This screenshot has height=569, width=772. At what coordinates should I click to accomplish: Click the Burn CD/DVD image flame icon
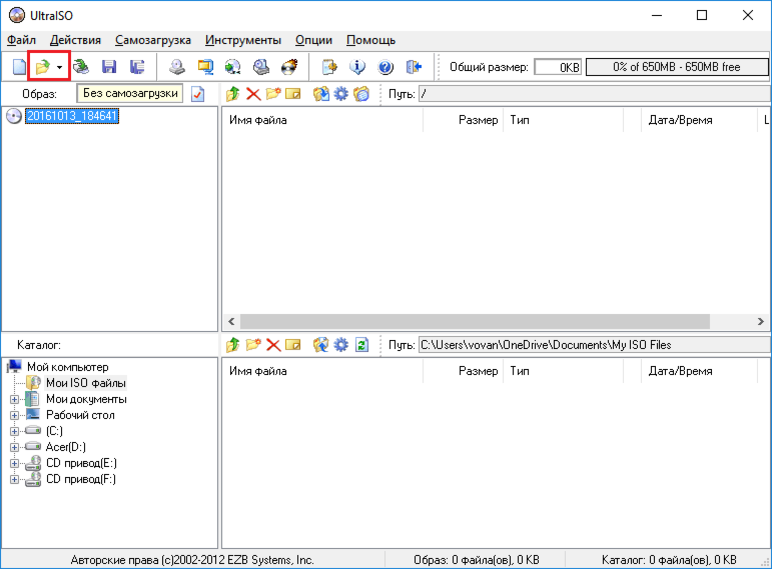(x=290, y=67)
